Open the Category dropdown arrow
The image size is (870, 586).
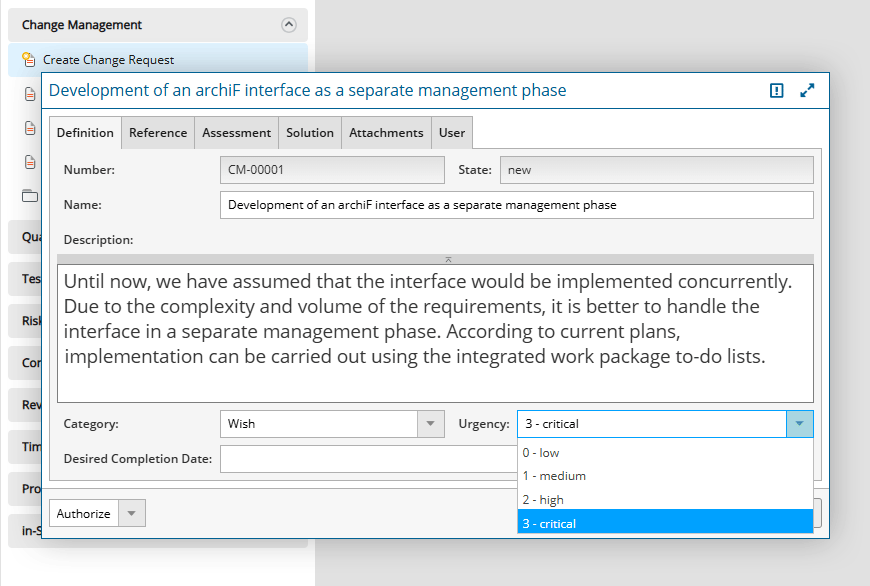coord(430,424)
